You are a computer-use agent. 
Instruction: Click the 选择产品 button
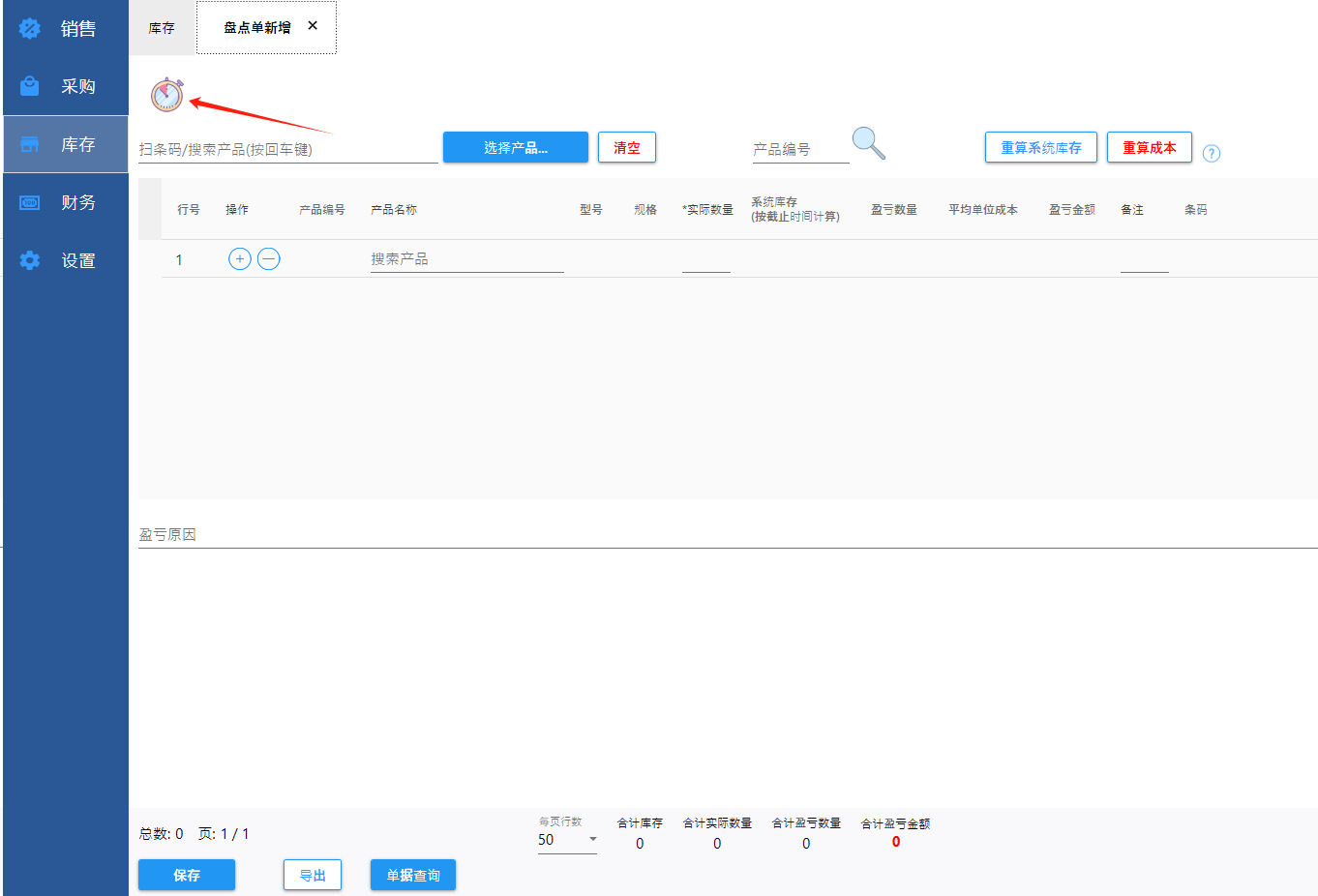click(515, 148)
